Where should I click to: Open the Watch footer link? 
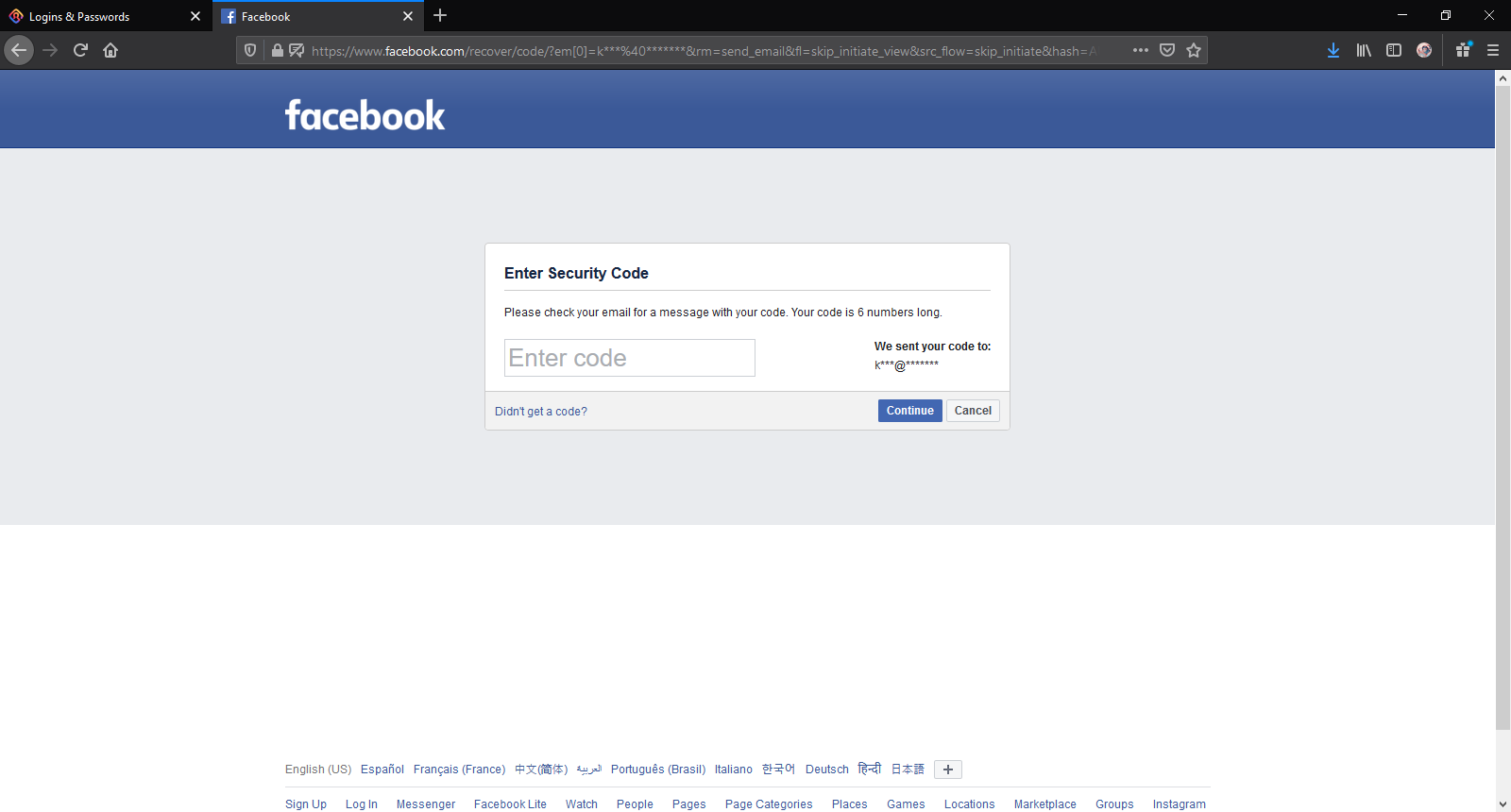[582, 804]
